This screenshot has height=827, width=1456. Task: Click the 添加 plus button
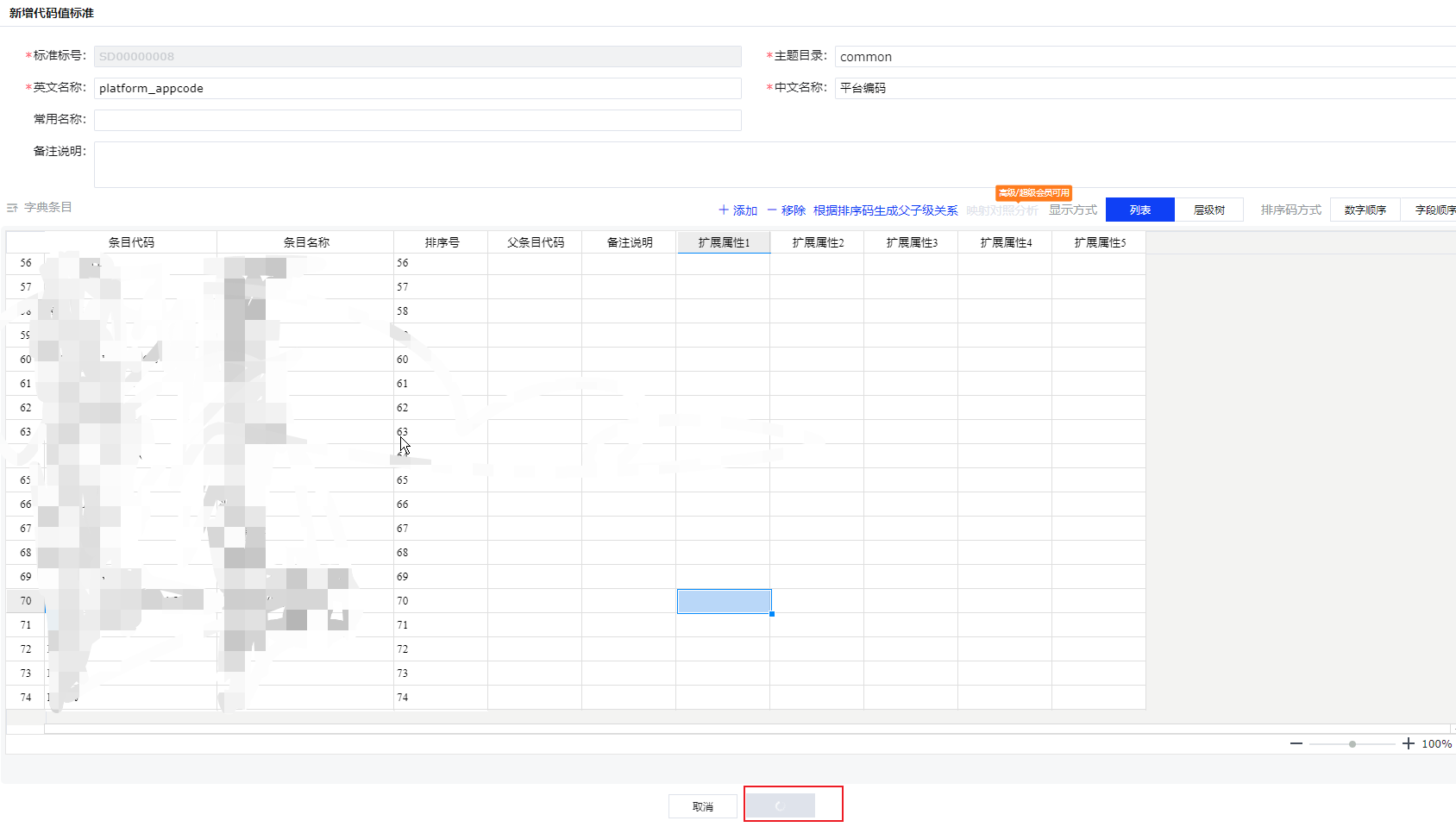(737, 210)
